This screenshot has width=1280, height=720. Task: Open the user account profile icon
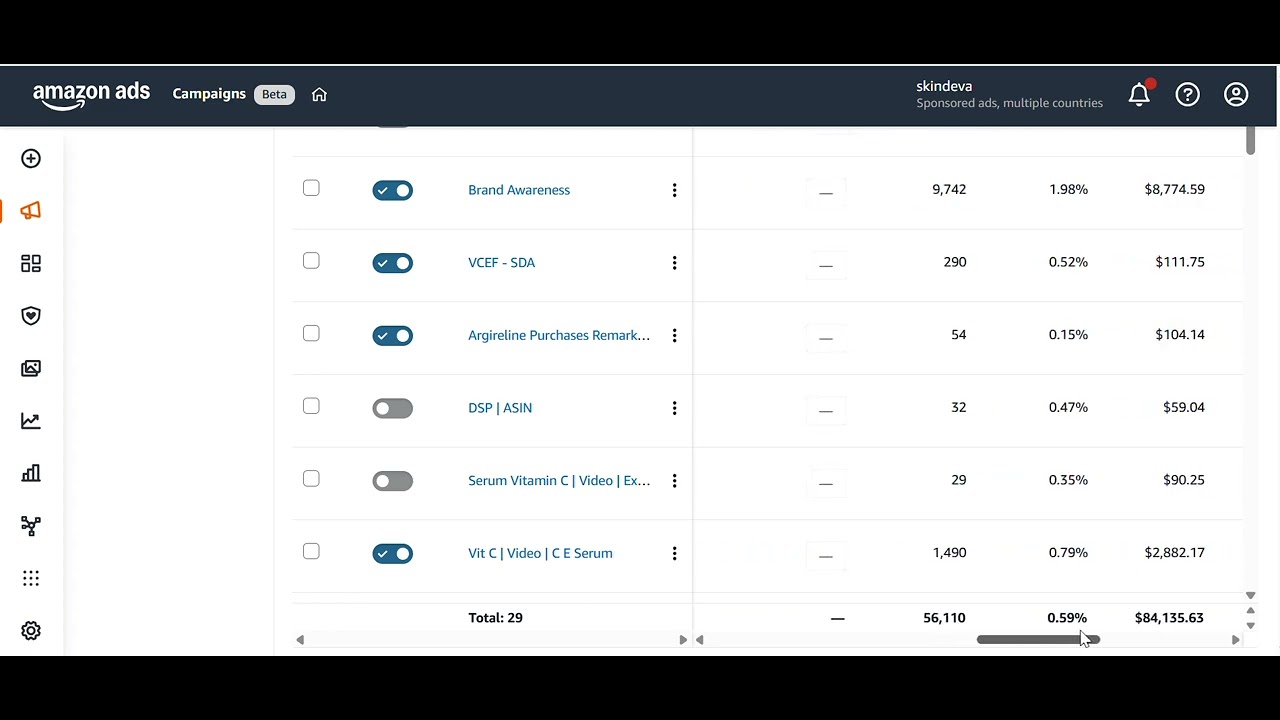1236,94
